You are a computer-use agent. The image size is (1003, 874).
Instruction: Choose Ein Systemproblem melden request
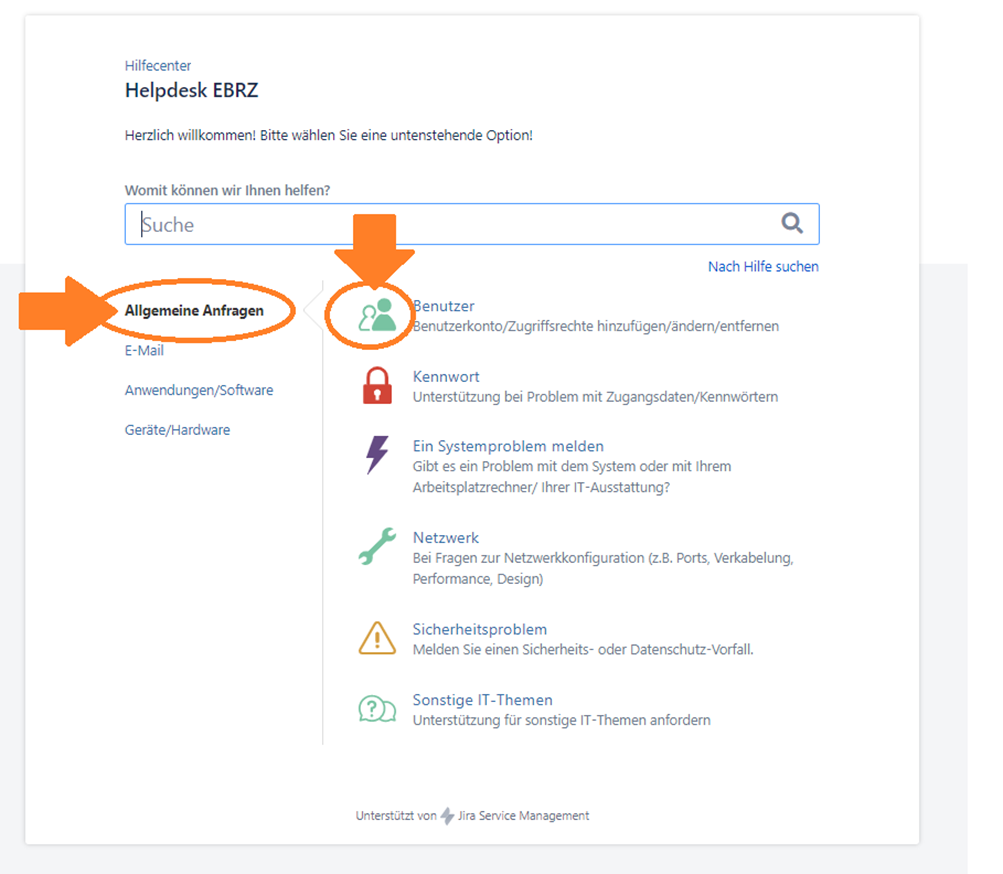(x=508, y=446)
